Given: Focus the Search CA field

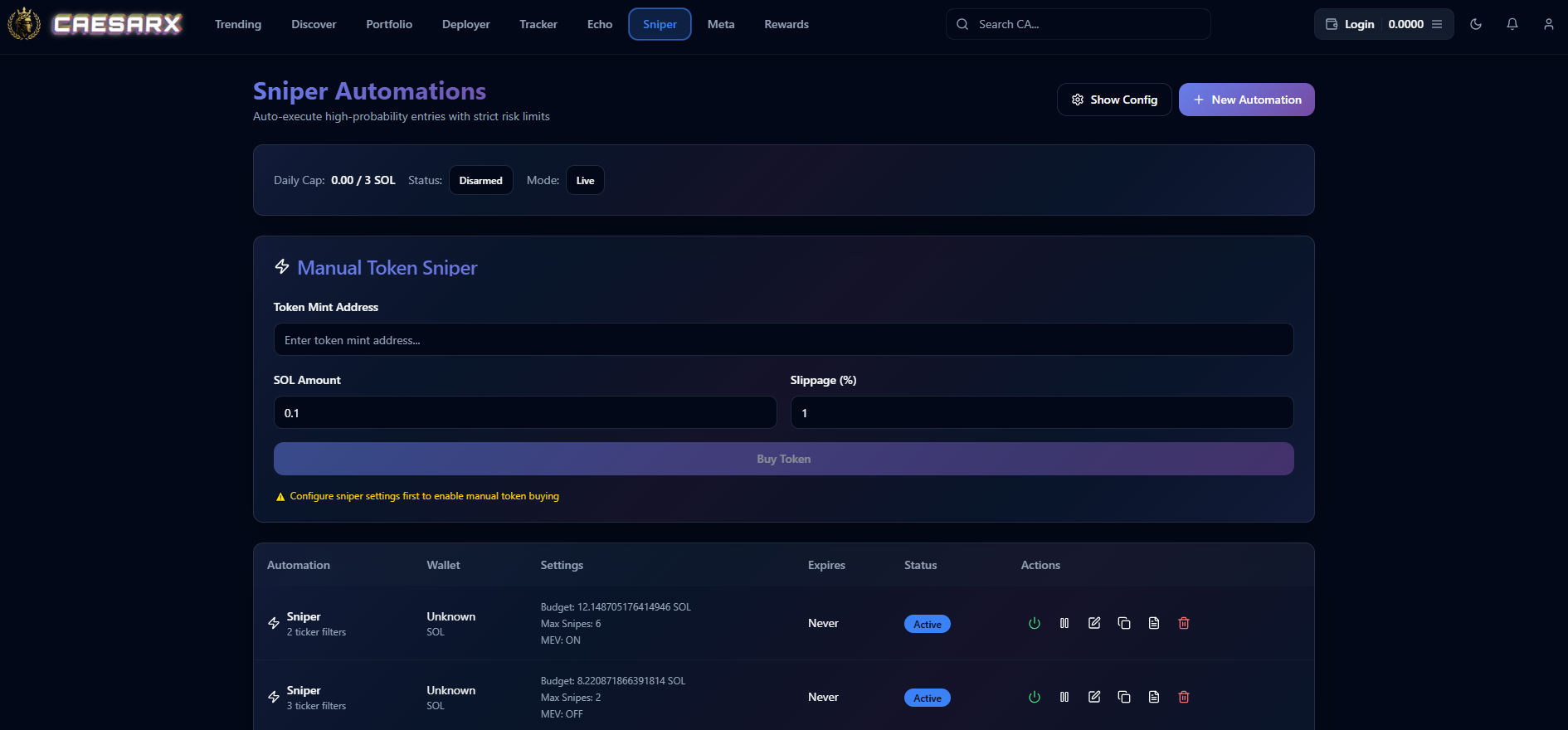Looking at the screenshot, I should point(1079,24).
